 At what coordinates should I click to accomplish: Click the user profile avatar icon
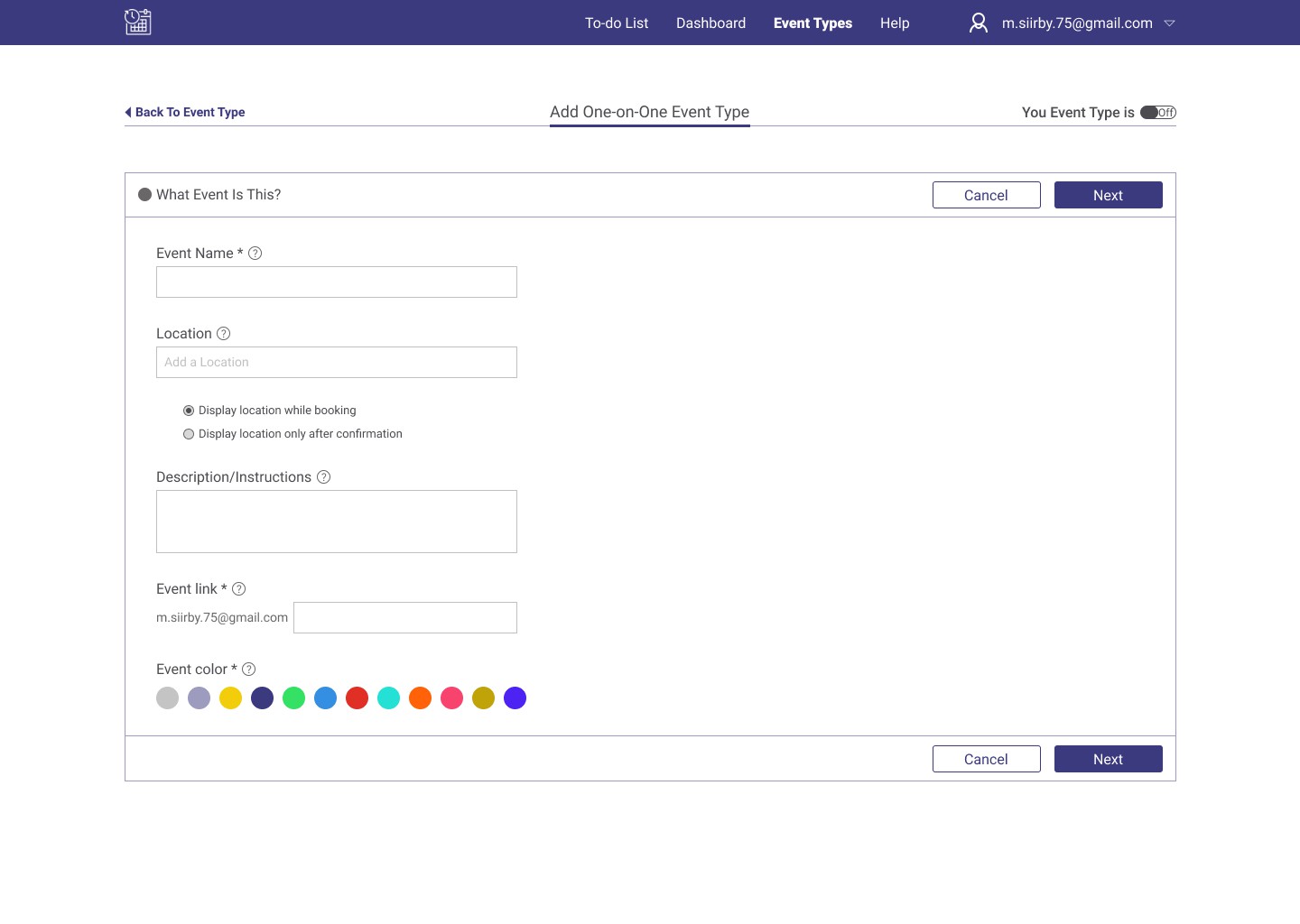[979, 23]
